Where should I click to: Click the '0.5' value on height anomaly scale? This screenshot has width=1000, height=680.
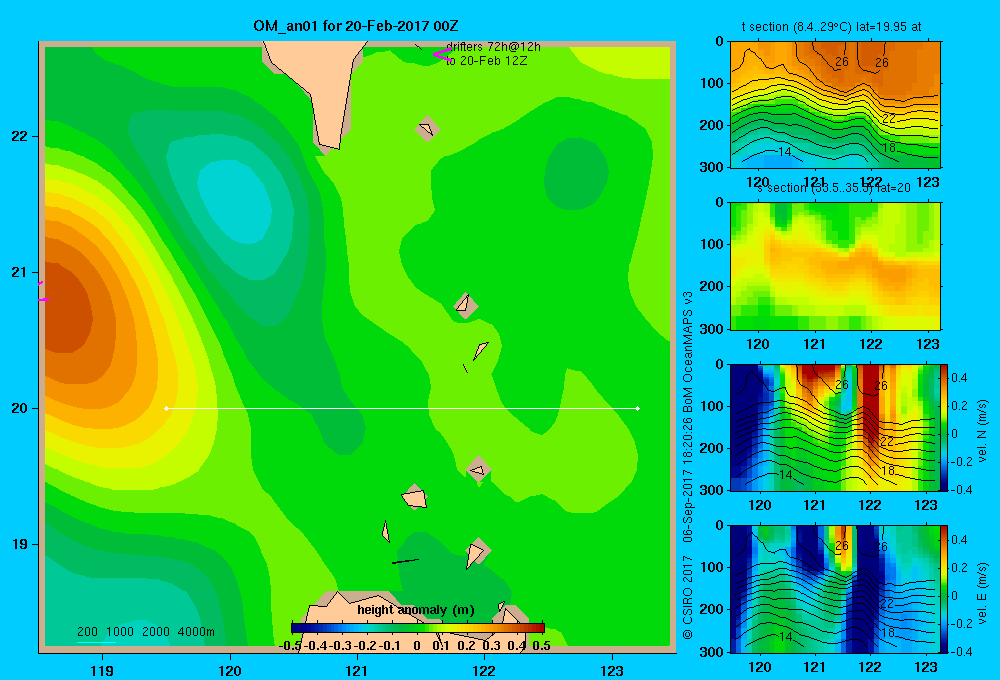[x=541, y=646]
